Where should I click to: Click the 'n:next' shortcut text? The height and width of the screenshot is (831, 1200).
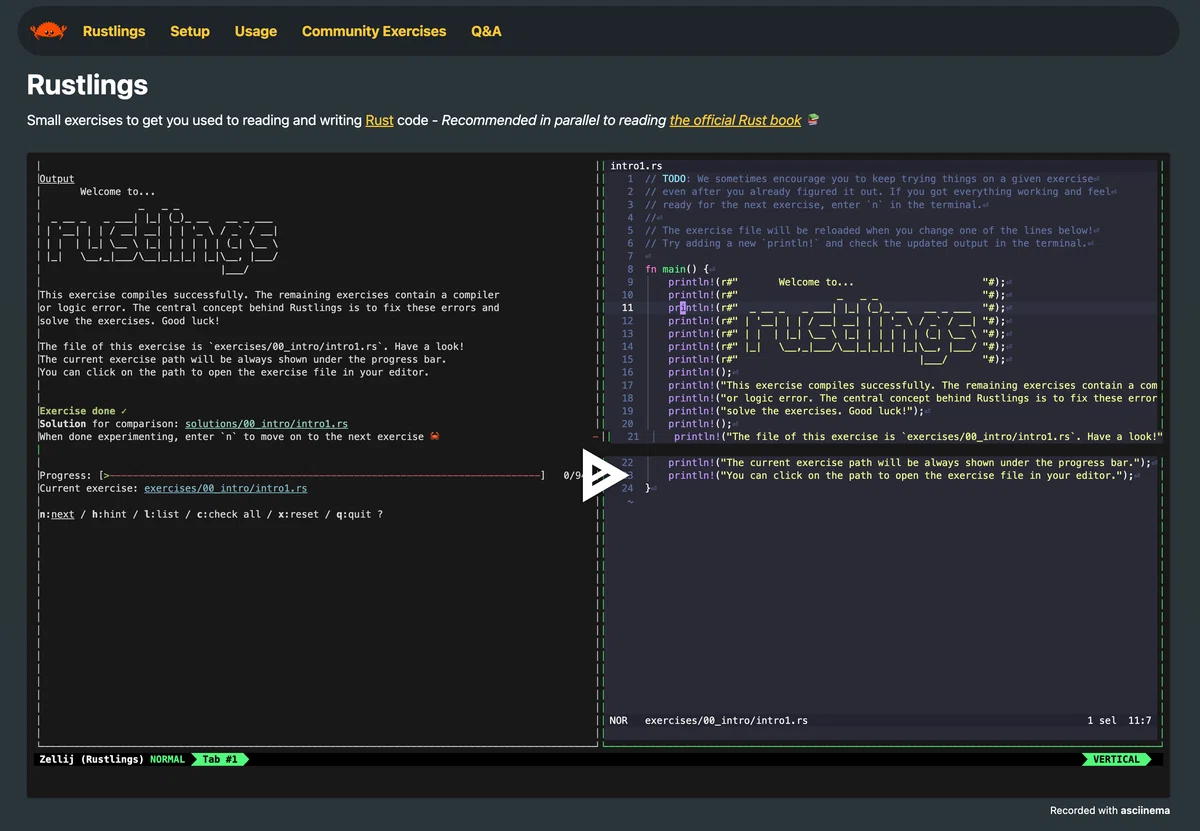[x=57, y=514]
